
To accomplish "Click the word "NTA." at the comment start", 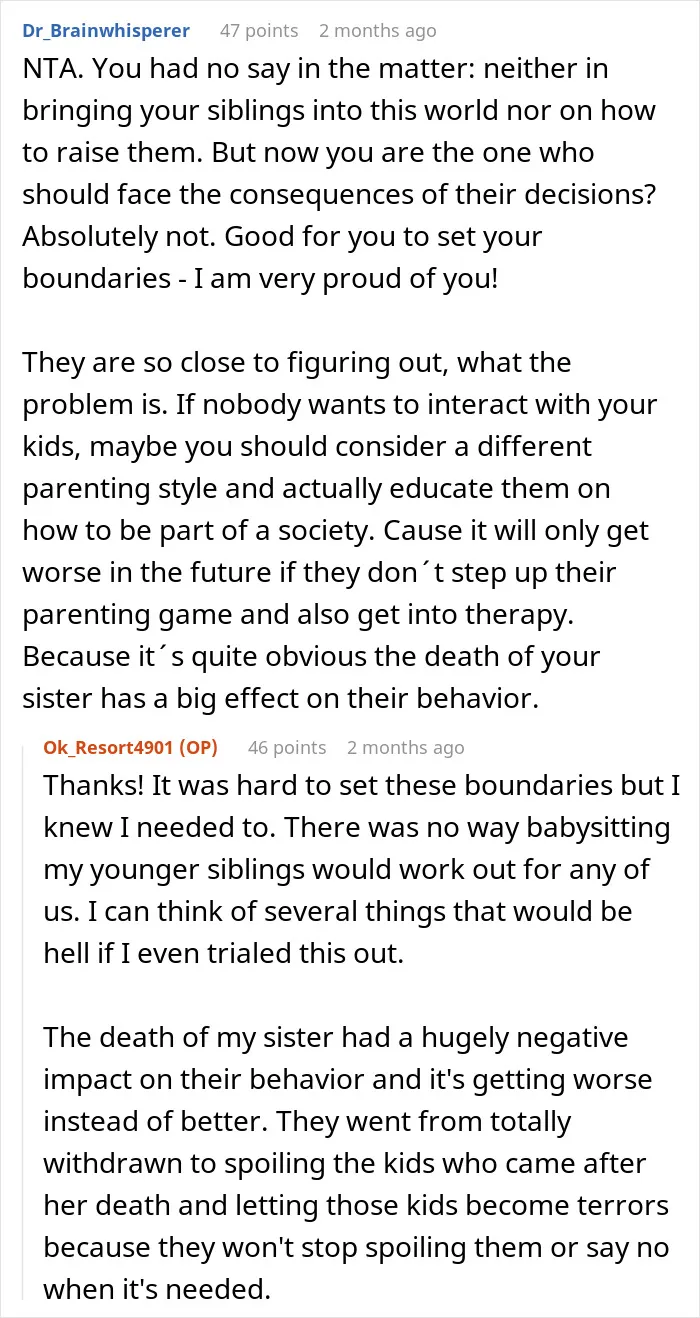I will pos(51,69).
